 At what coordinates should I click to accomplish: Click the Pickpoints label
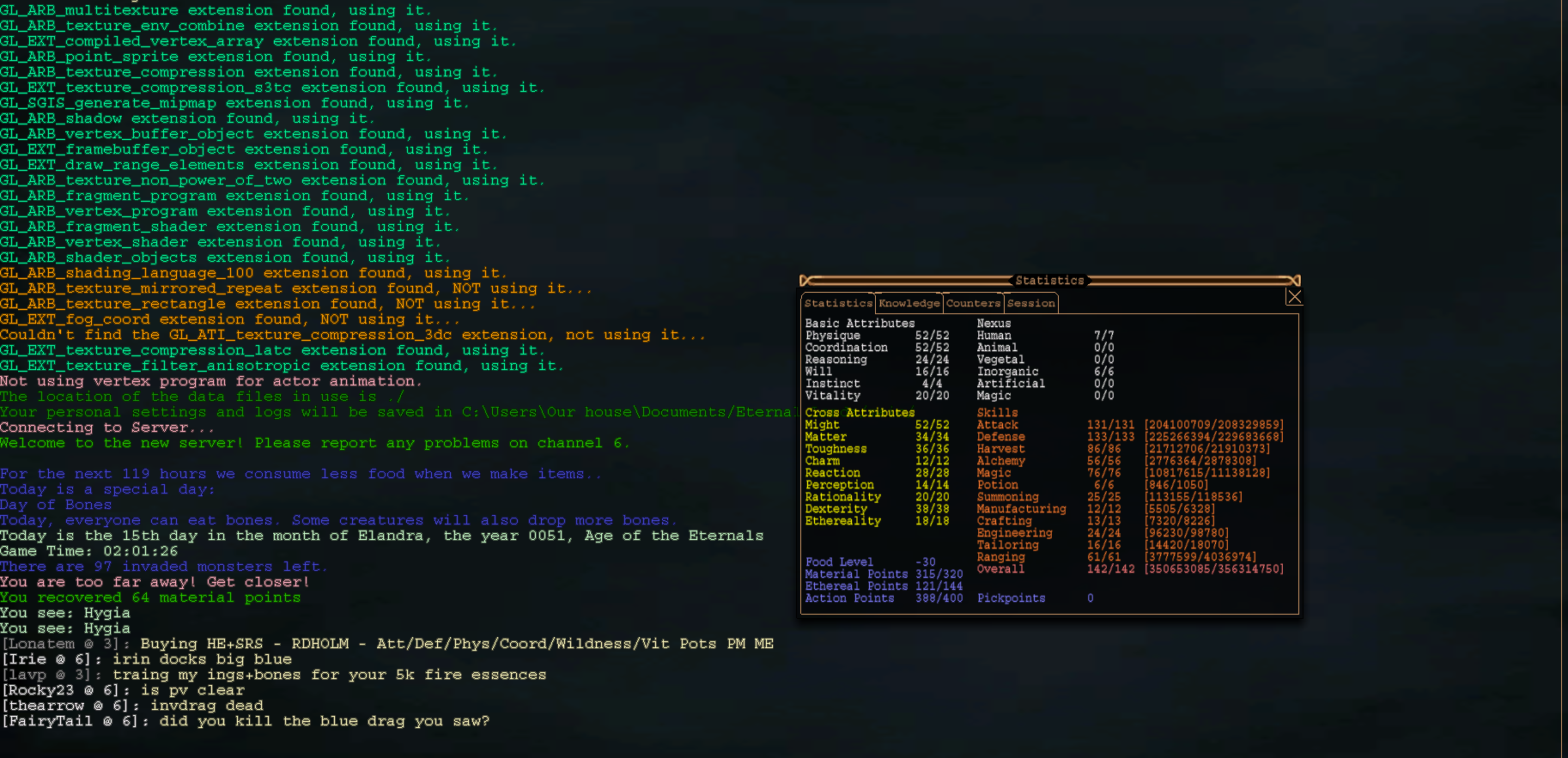(1011, 598)
